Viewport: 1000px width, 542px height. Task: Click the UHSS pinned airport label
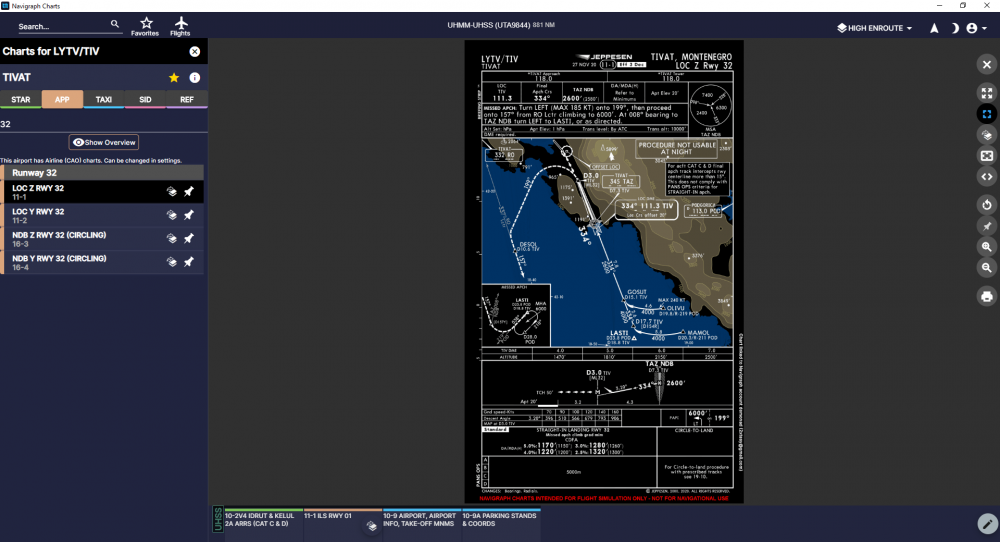(x=217, y=520)
